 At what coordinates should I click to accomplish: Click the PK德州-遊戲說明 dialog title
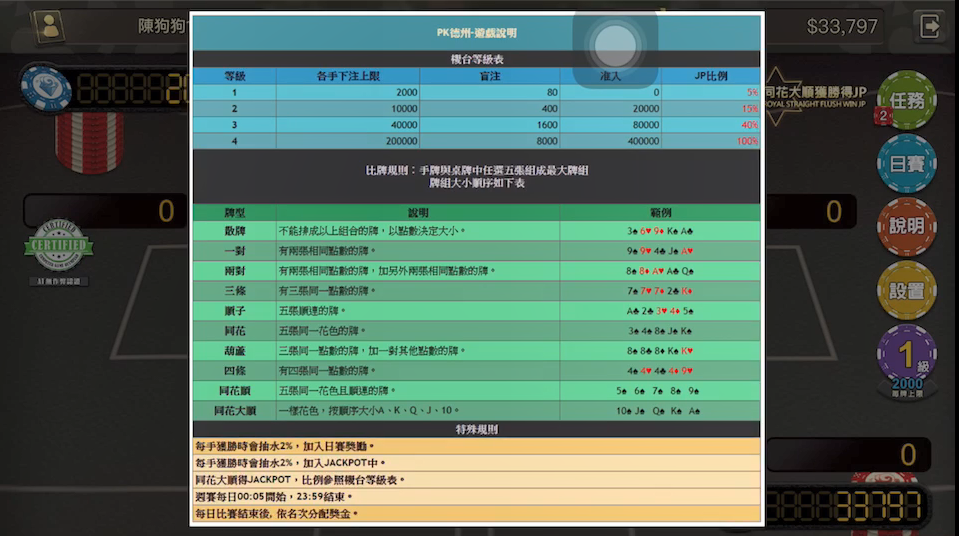(476, 33)
